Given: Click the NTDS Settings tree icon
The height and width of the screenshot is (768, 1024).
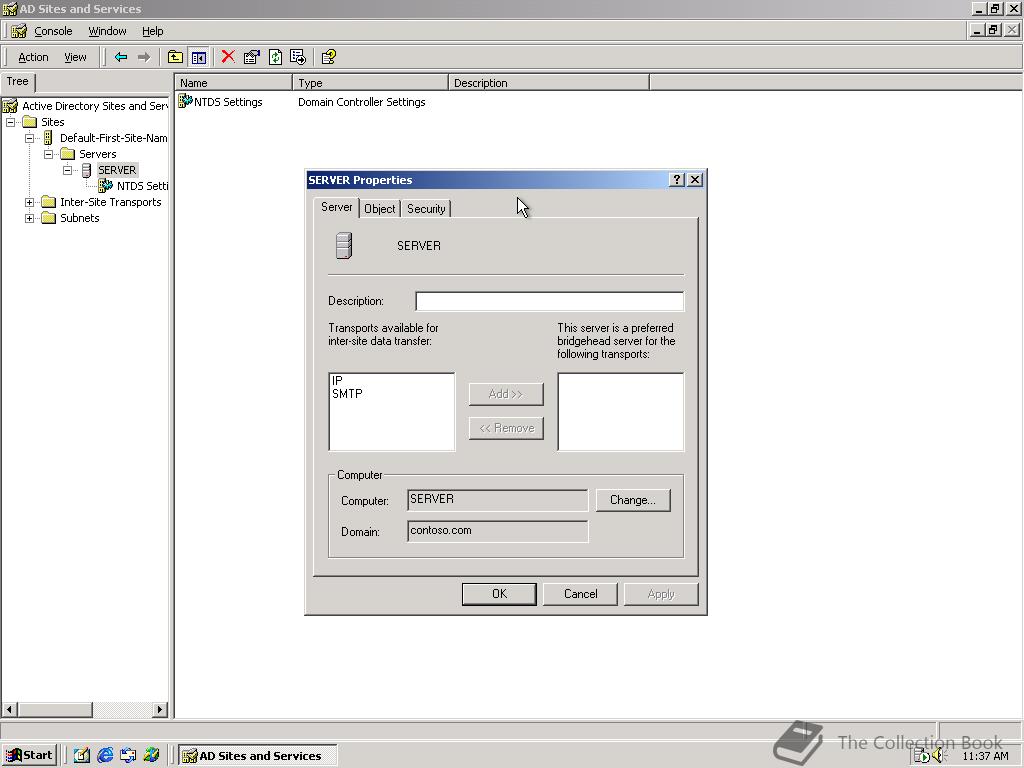Looking at the screenshot, I should click(x=105, y=186).
